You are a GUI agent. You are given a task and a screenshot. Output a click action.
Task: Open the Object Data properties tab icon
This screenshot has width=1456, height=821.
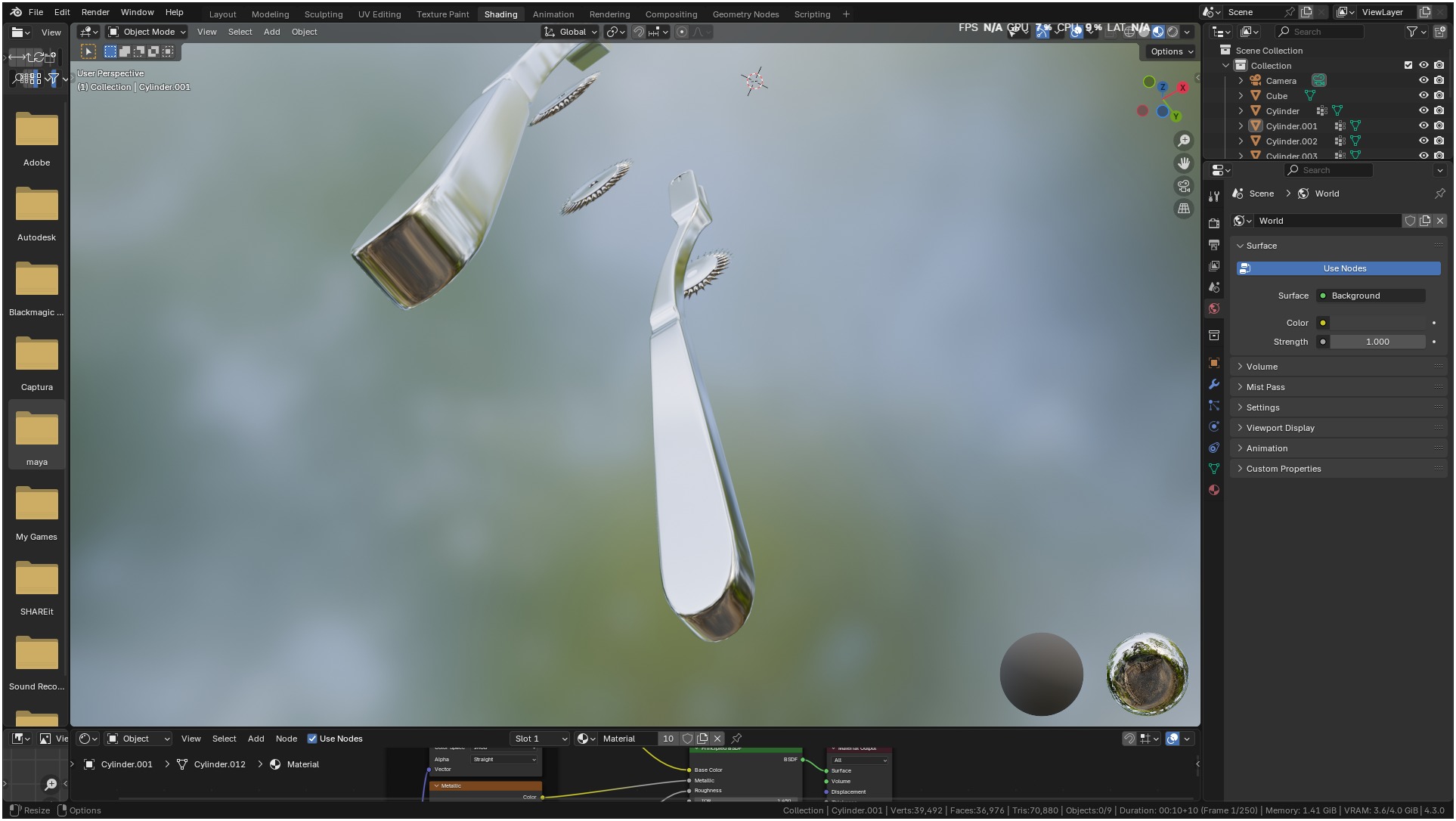pos(1214,469)
